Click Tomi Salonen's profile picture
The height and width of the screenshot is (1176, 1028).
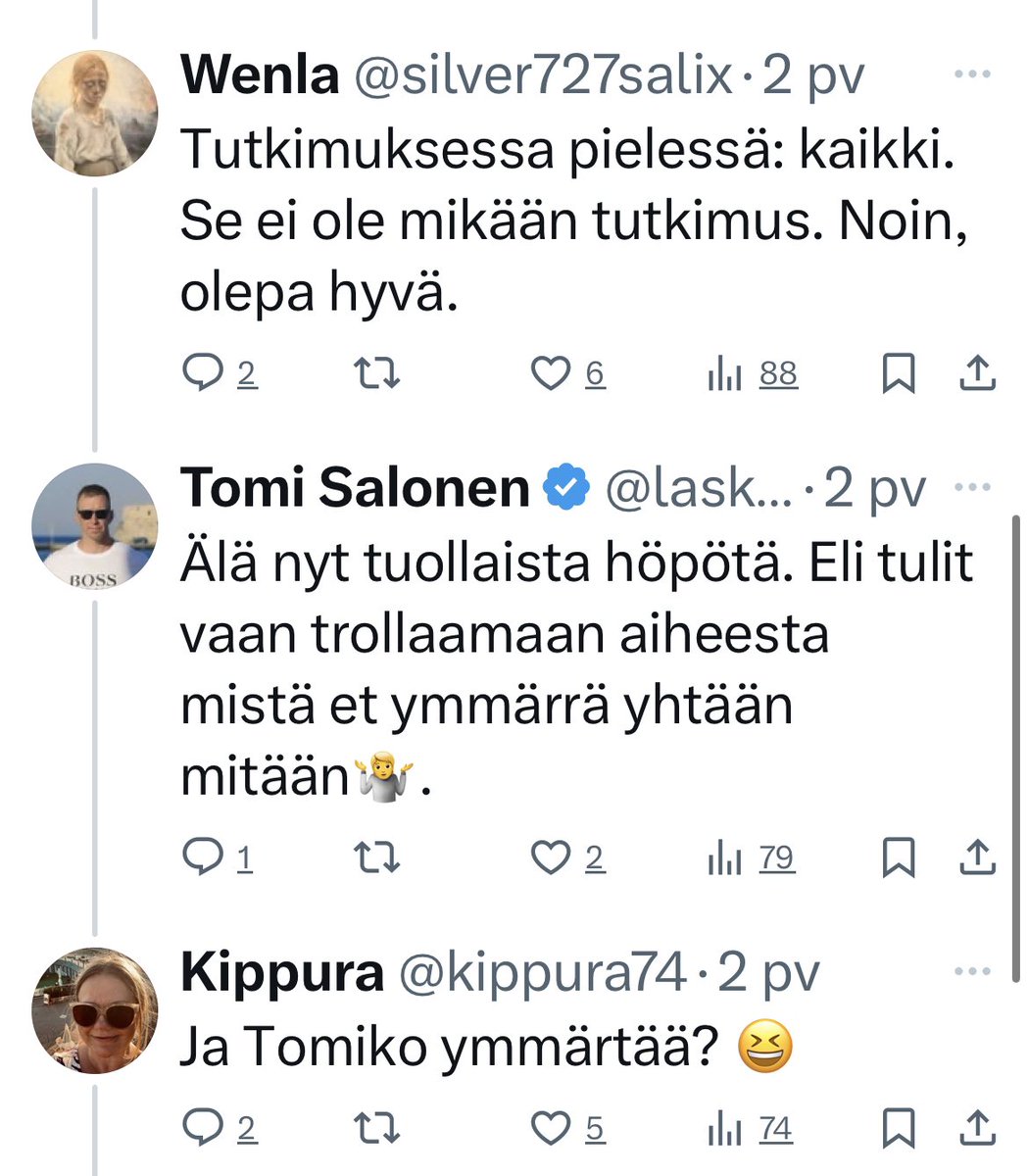(x=95, y=526)
